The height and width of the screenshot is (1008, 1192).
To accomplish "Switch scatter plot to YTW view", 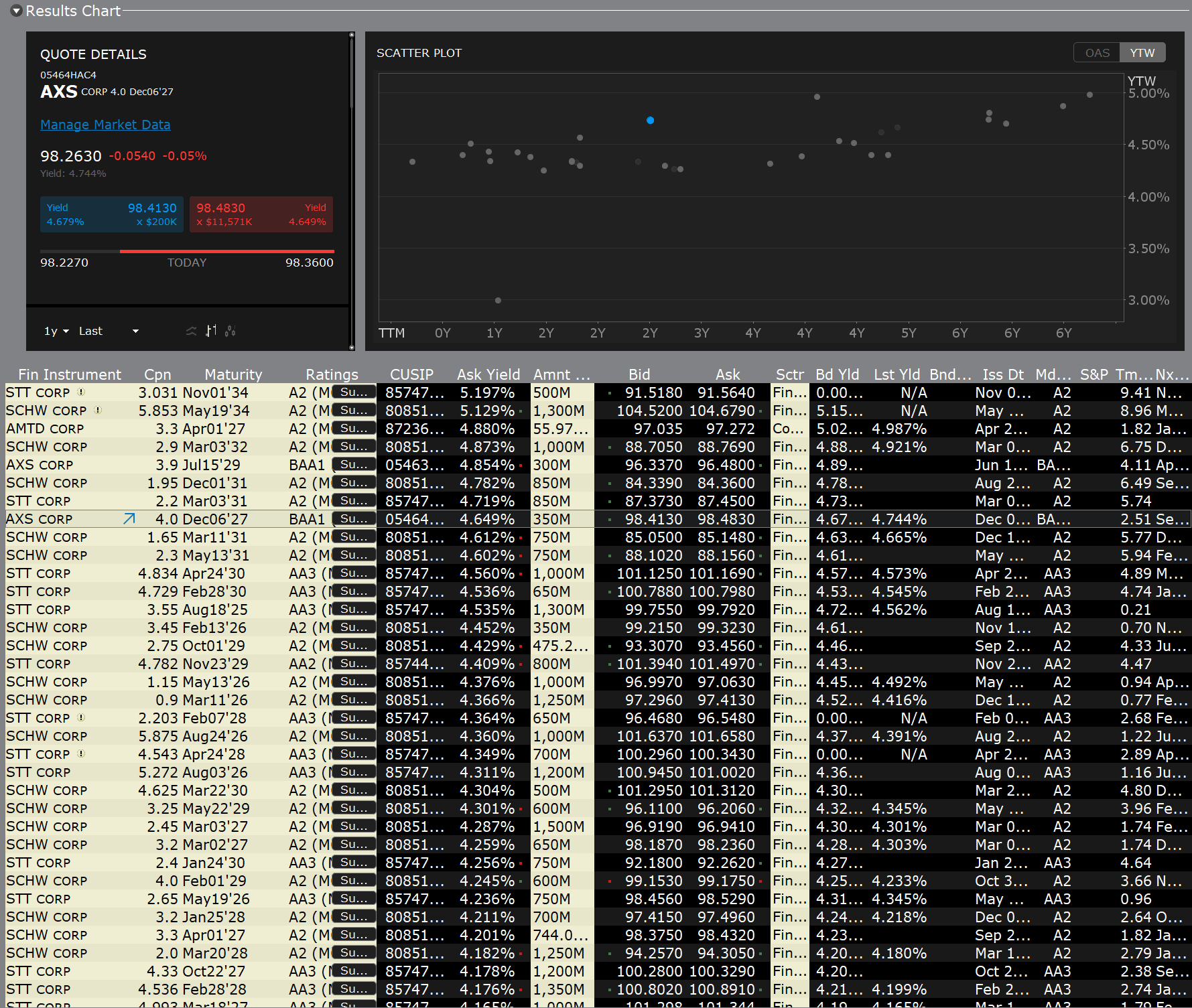I will click(x=1142, y=53).
